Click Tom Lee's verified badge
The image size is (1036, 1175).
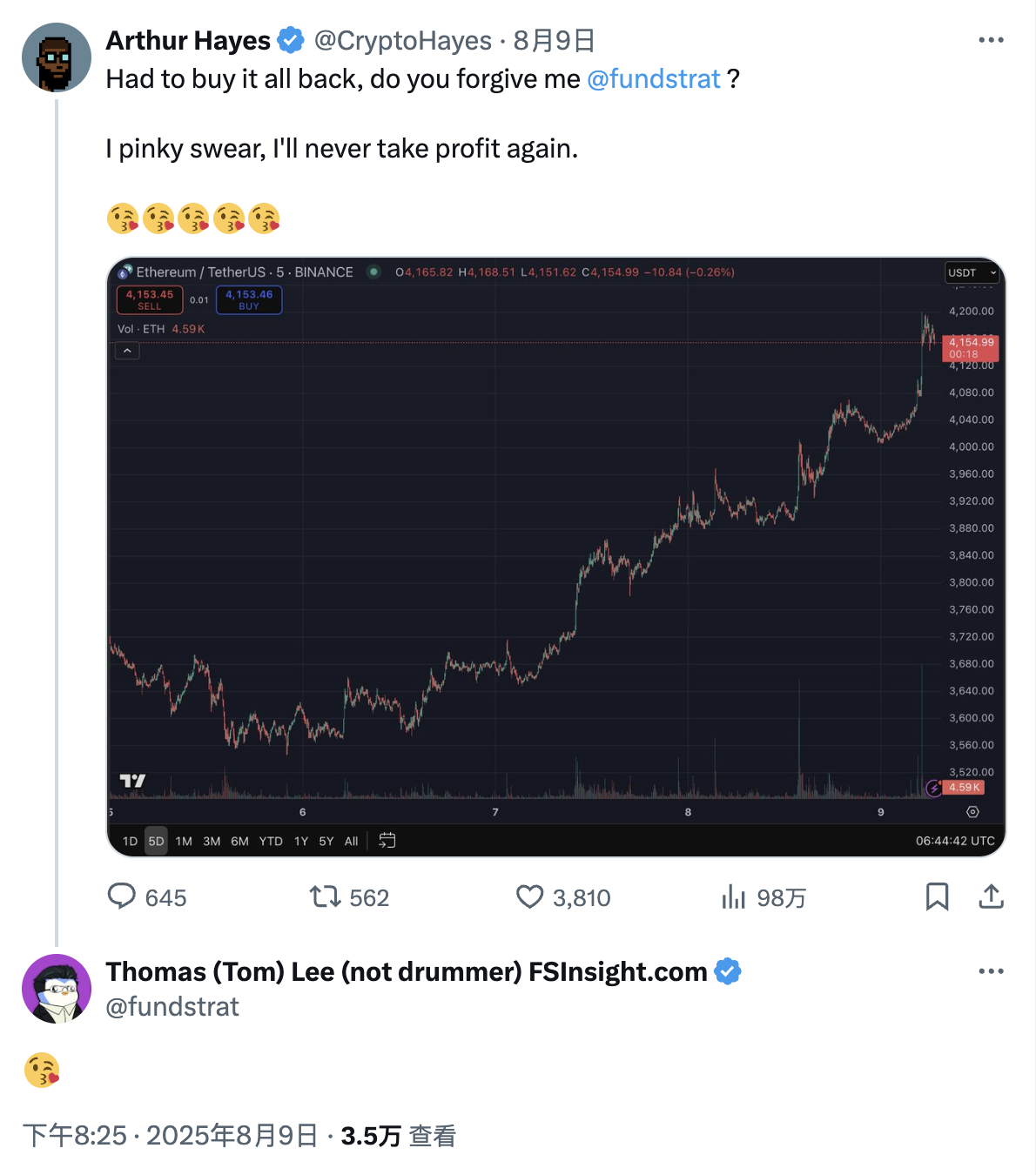tap(728, 971)
